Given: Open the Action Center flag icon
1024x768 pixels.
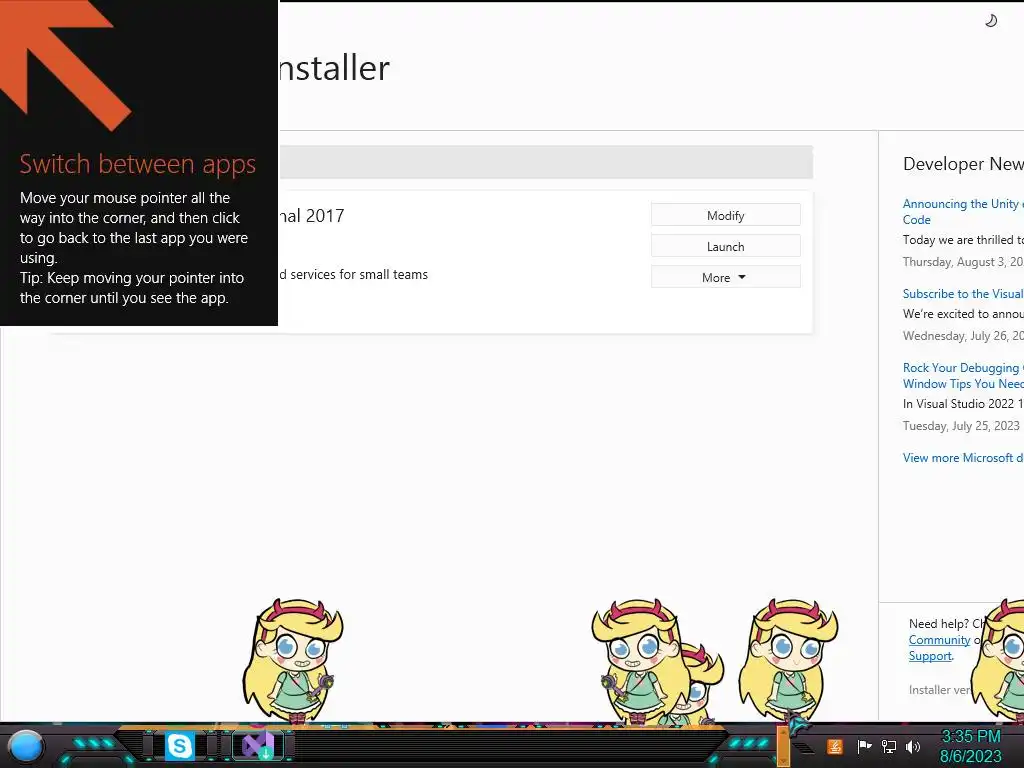Looking at the screenshot, I should [x=865, y=746].
